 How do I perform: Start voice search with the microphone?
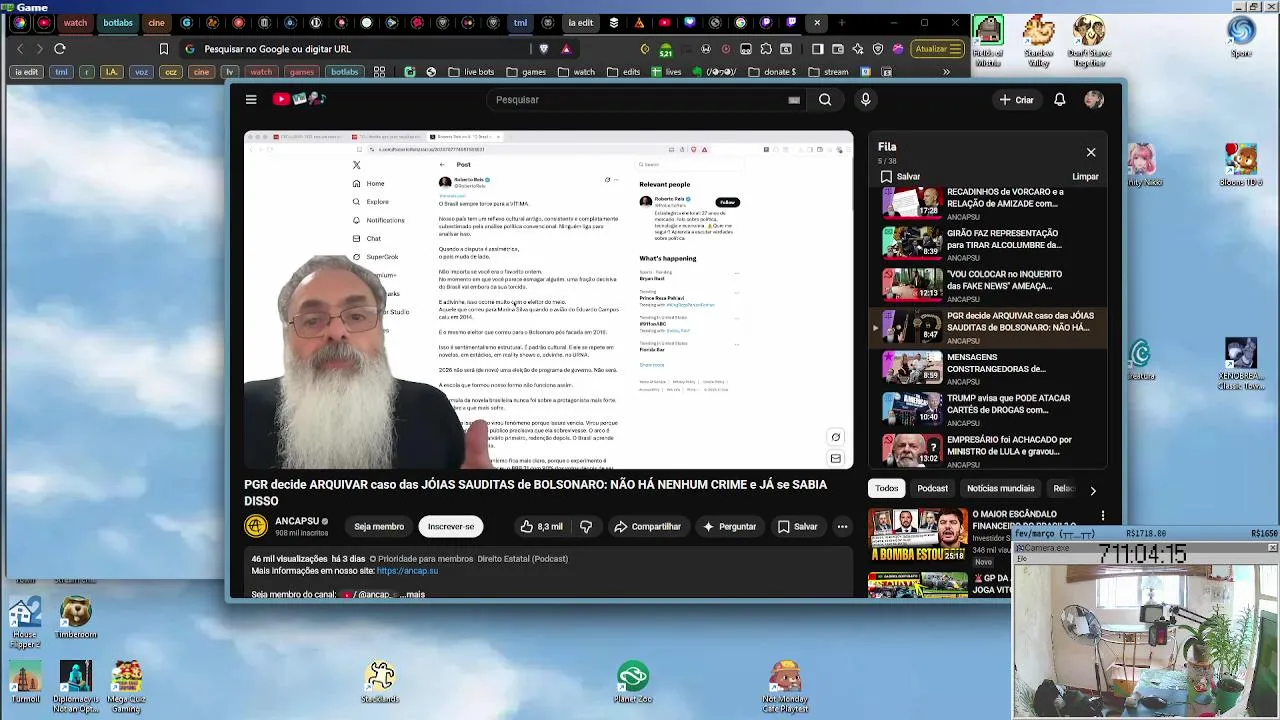[866, 99]
